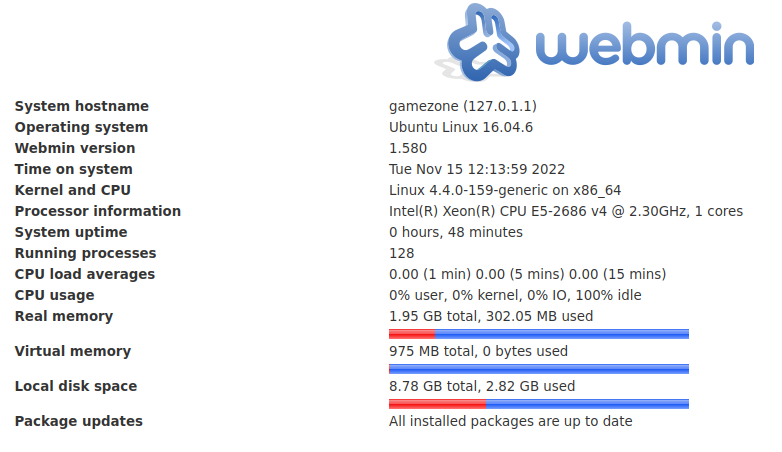Click the Webmin logo icon

(485, 42)
